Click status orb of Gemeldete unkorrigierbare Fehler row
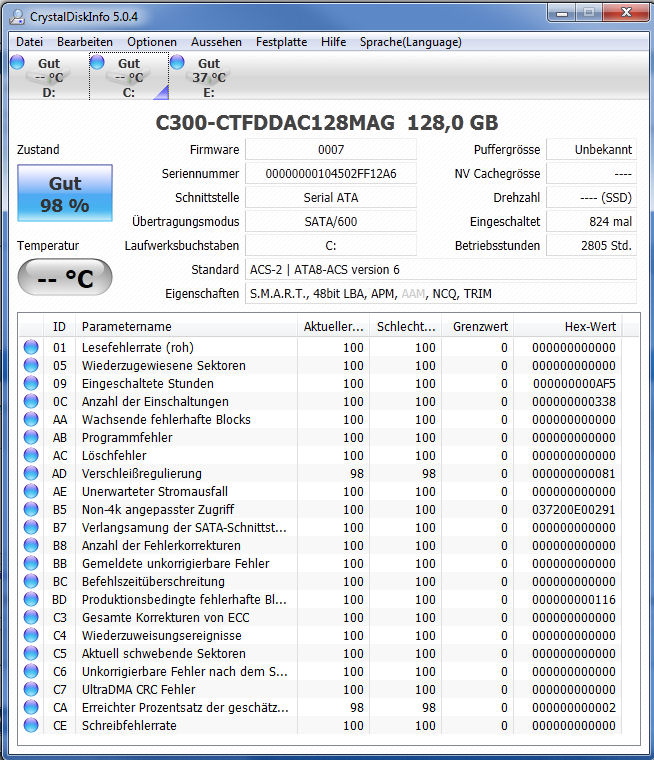 tap(31, 563)
